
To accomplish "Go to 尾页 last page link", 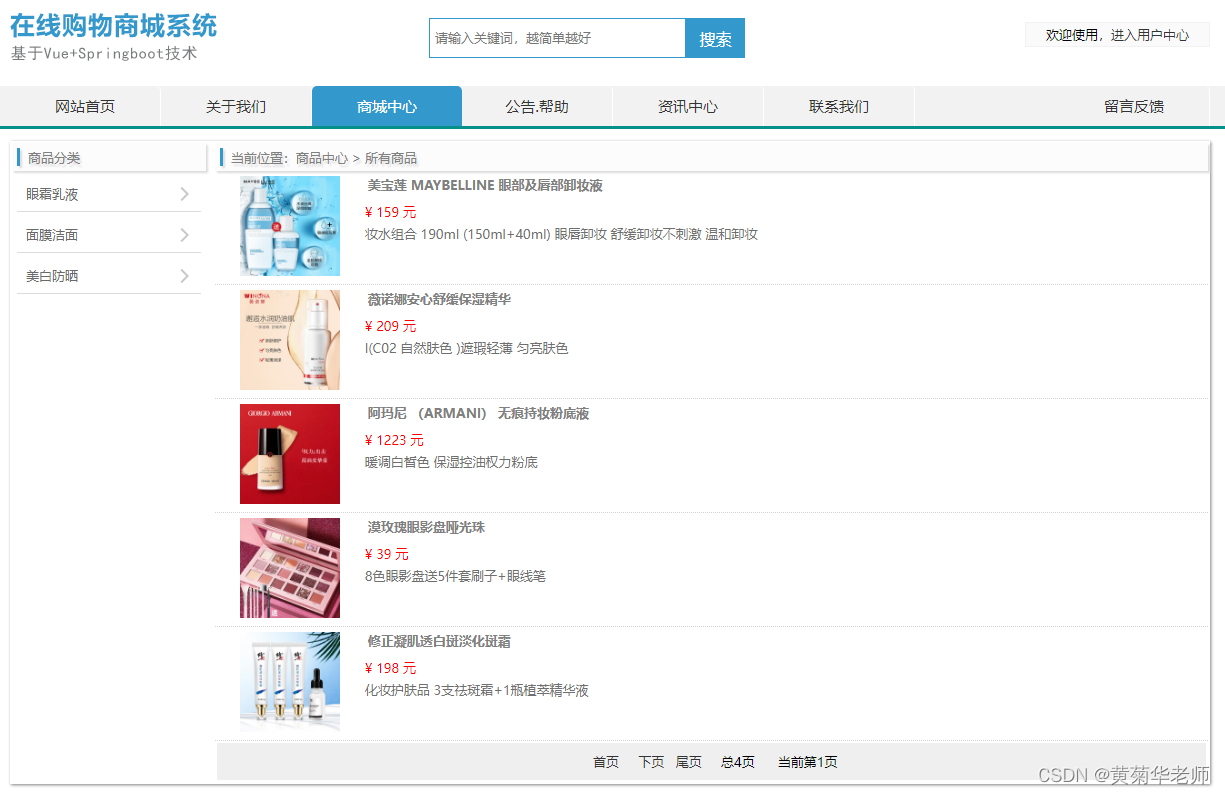I will [689, 762].
